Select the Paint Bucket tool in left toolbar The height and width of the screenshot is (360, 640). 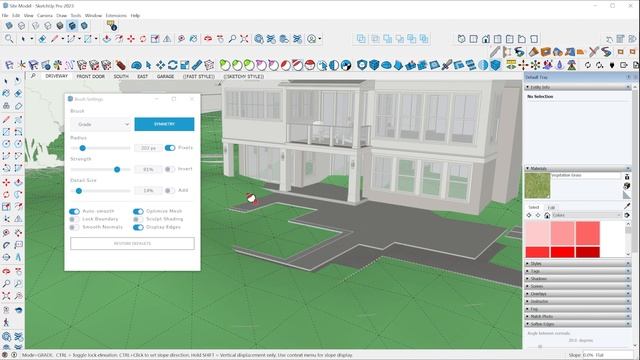click(6, 93)
